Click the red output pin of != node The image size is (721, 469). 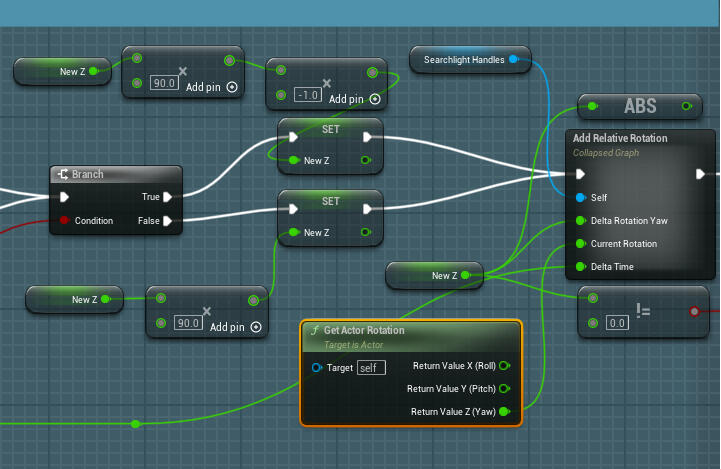pos(694,311)
